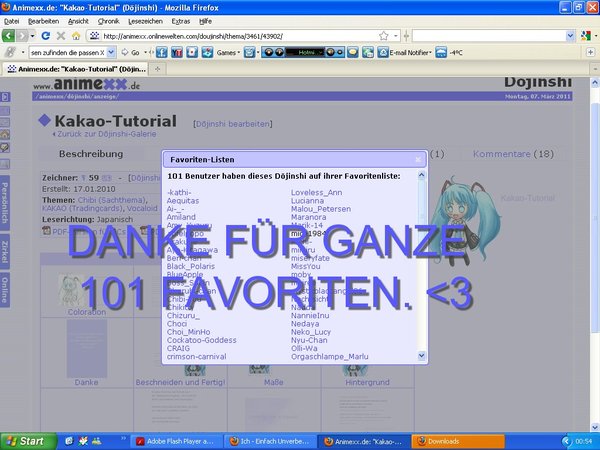Screen dimensions: 600x450
Task: Open the new tab plus button
Action: (x=157, y=69)
